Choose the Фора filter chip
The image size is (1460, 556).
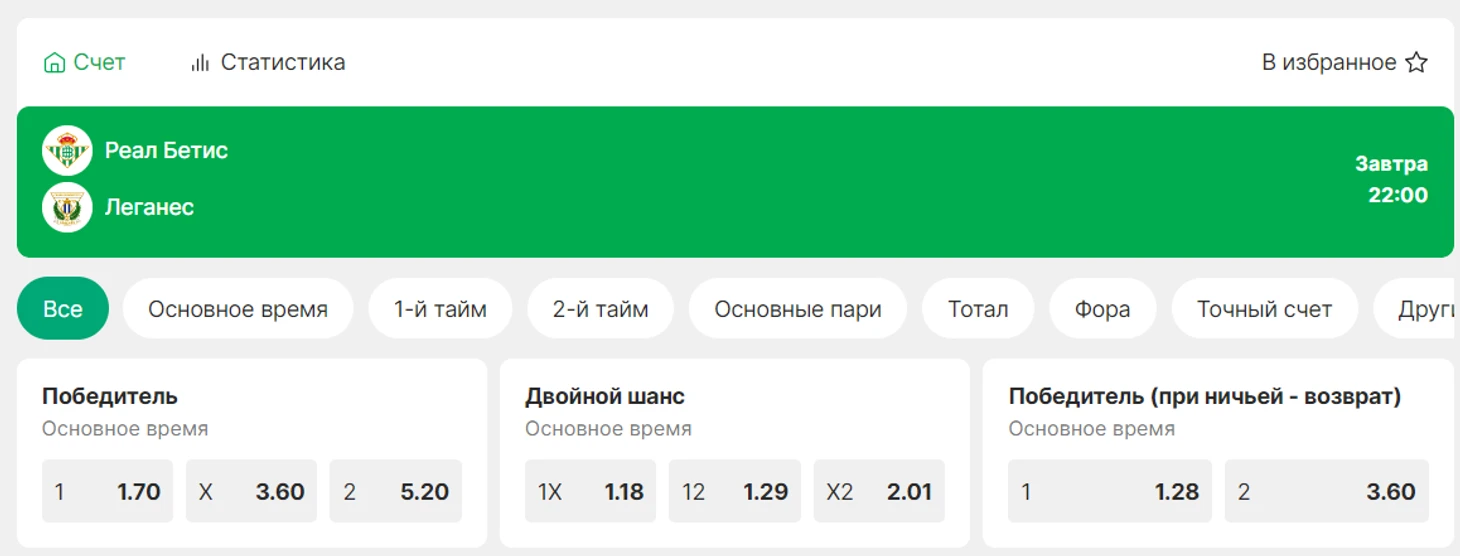click(1102, 309)
